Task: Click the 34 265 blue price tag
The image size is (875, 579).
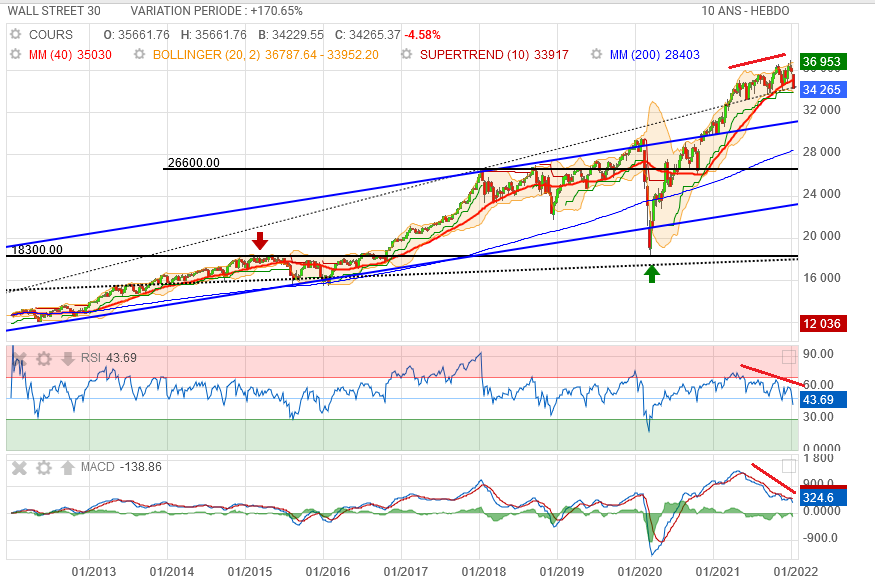Action: click(x=824, y=89)
